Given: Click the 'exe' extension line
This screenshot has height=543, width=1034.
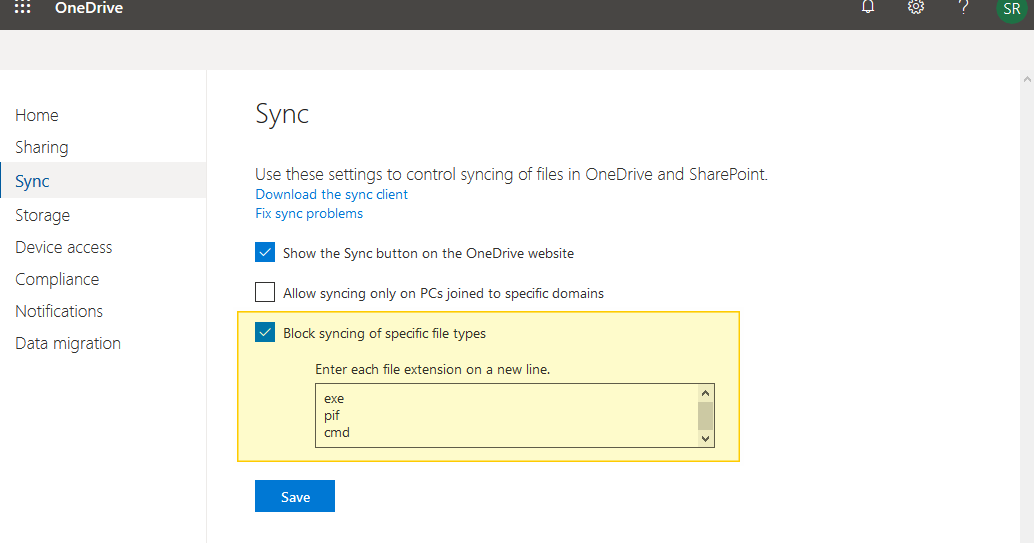Looking at the screenshot, I should (x=334, y=399).
